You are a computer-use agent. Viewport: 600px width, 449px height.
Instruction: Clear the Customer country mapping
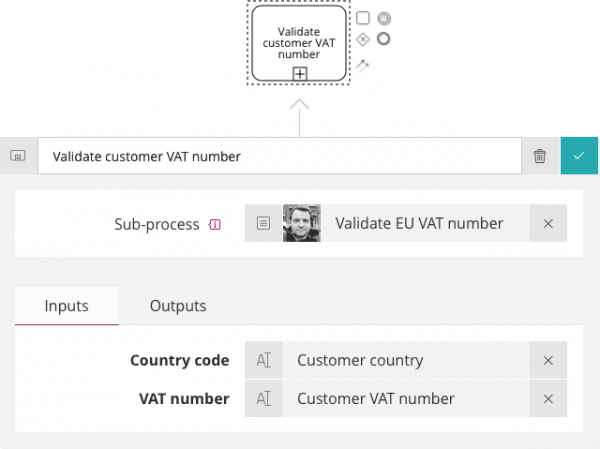(x=548, y=360)
